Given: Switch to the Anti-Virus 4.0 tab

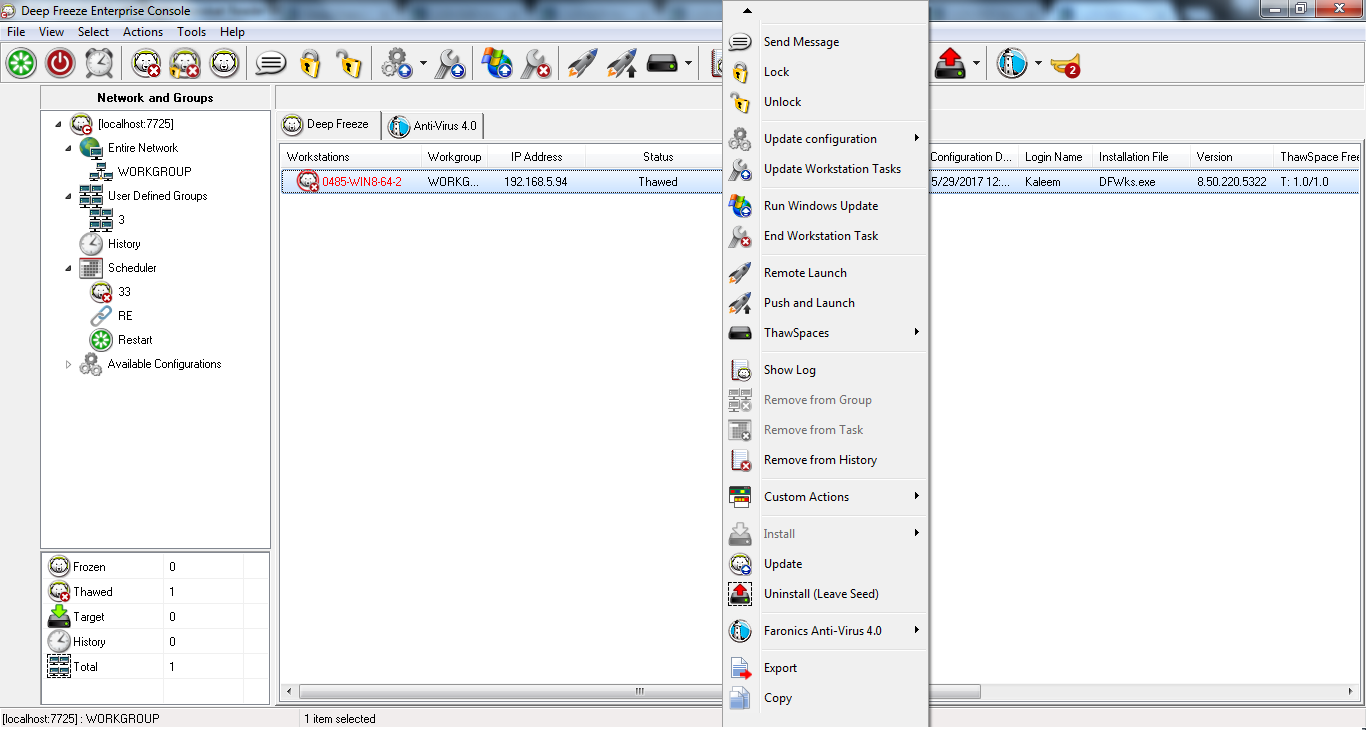Looking at the screenshot, I should tap(435, 126).
